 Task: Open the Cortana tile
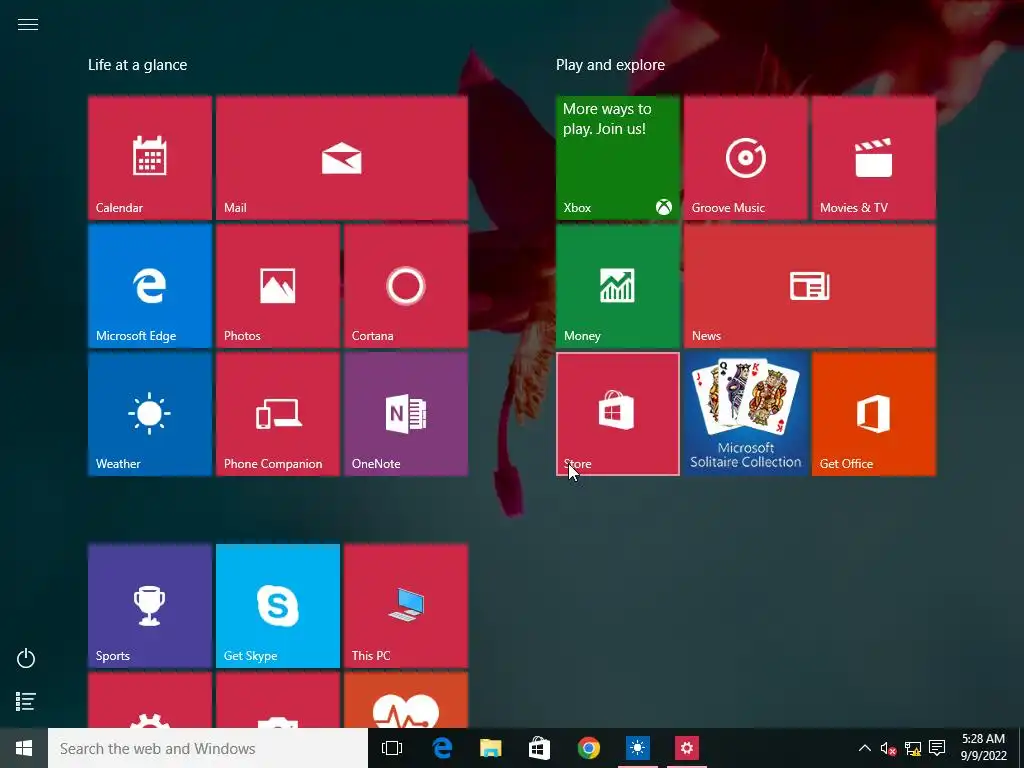pos(406,286)
